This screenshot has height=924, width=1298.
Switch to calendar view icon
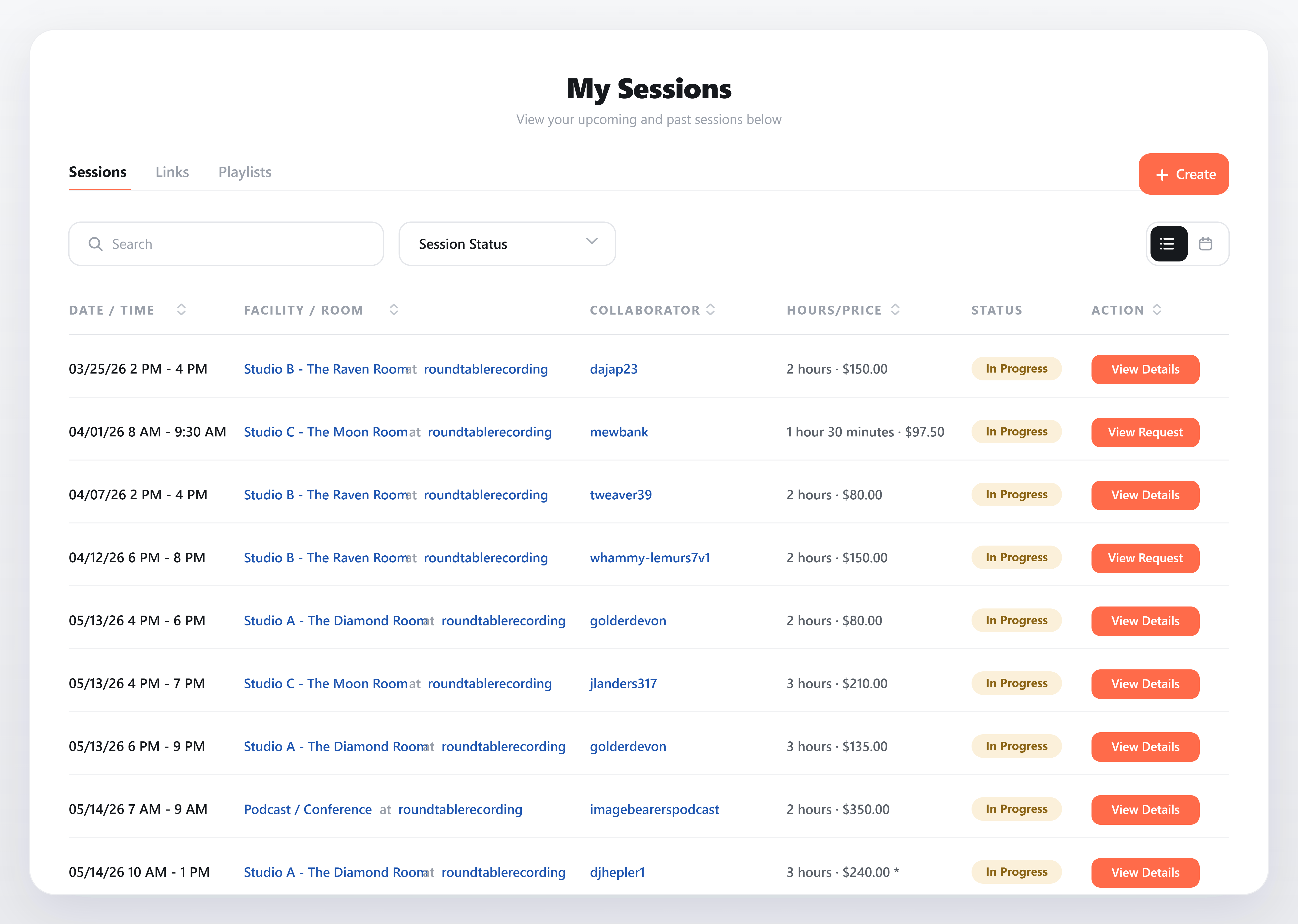pyautogui.click(x=1205, y=244)
